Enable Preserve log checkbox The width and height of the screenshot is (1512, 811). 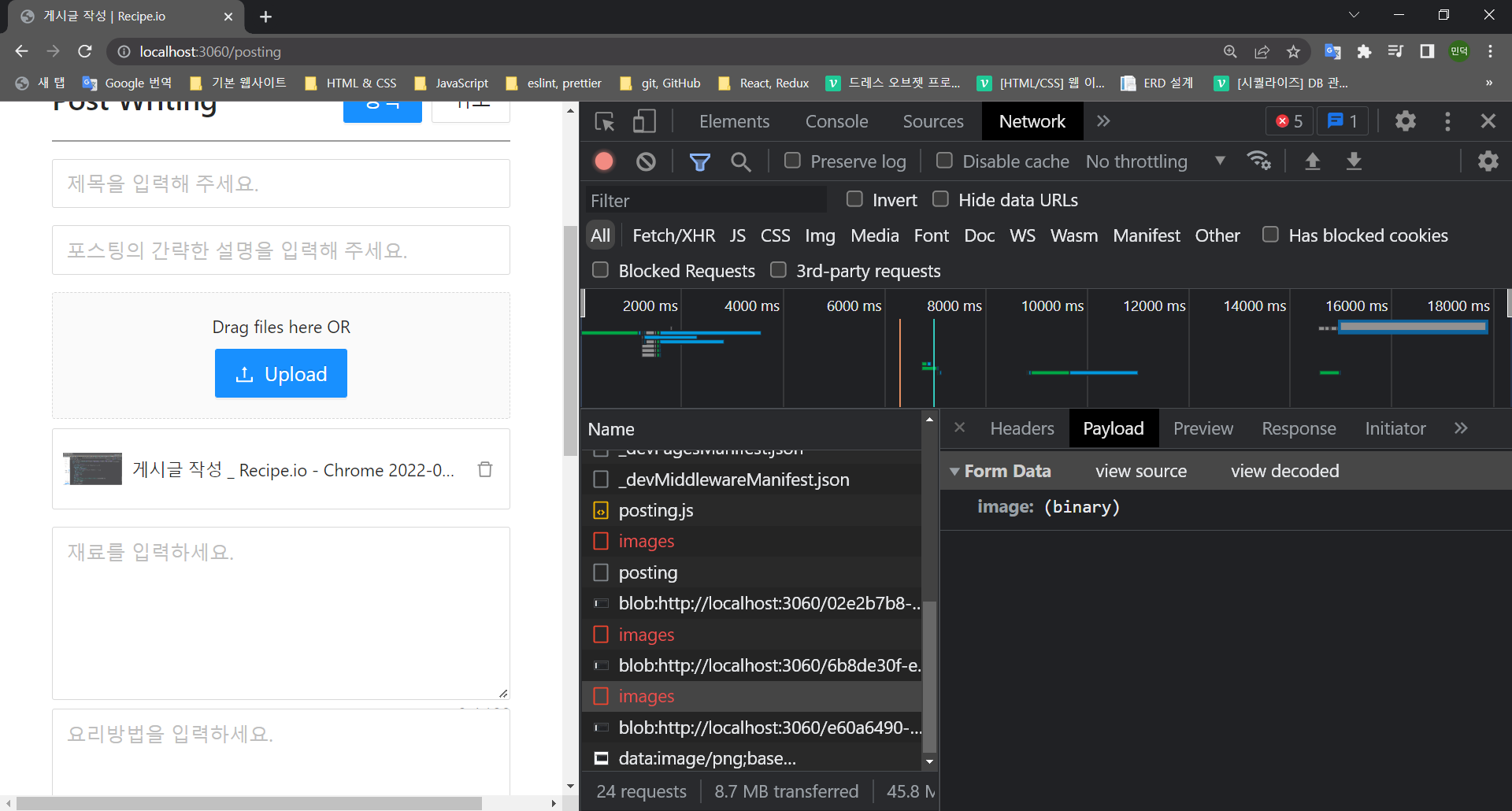(x=792, y=161)
